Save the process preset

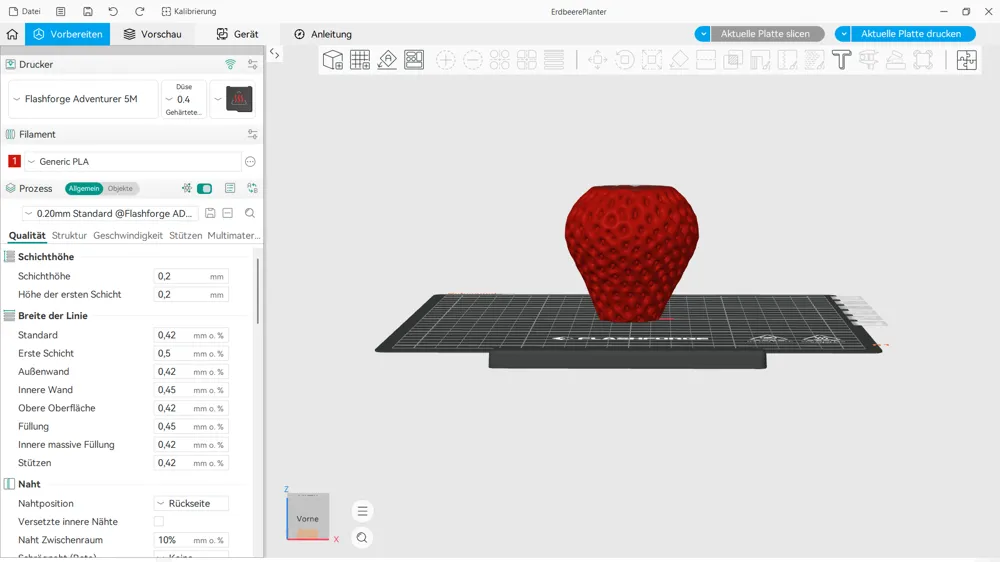[x=210, y=213]
